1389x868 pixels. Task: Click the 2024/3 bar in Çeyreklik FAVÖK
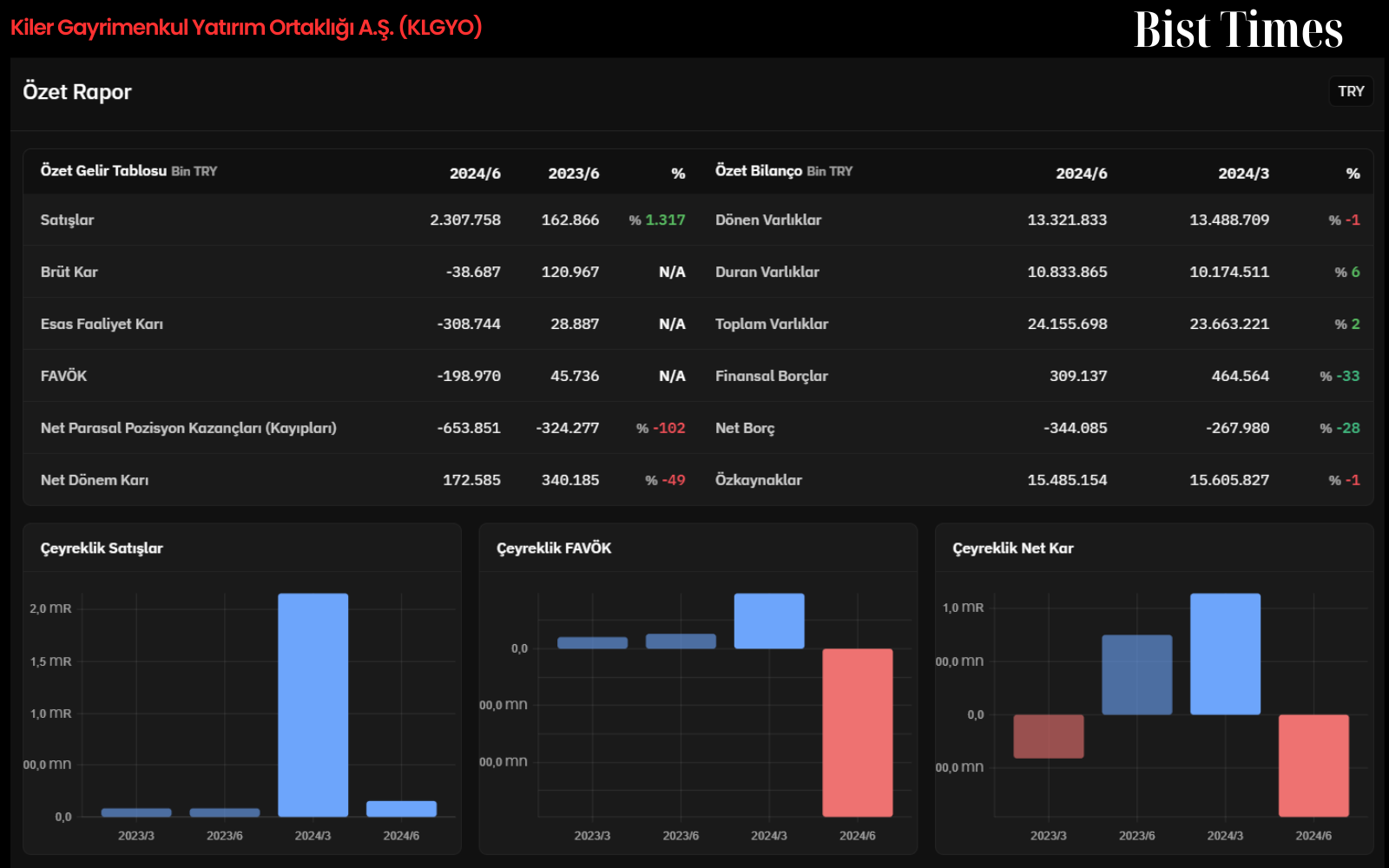[x=769, y=621]
